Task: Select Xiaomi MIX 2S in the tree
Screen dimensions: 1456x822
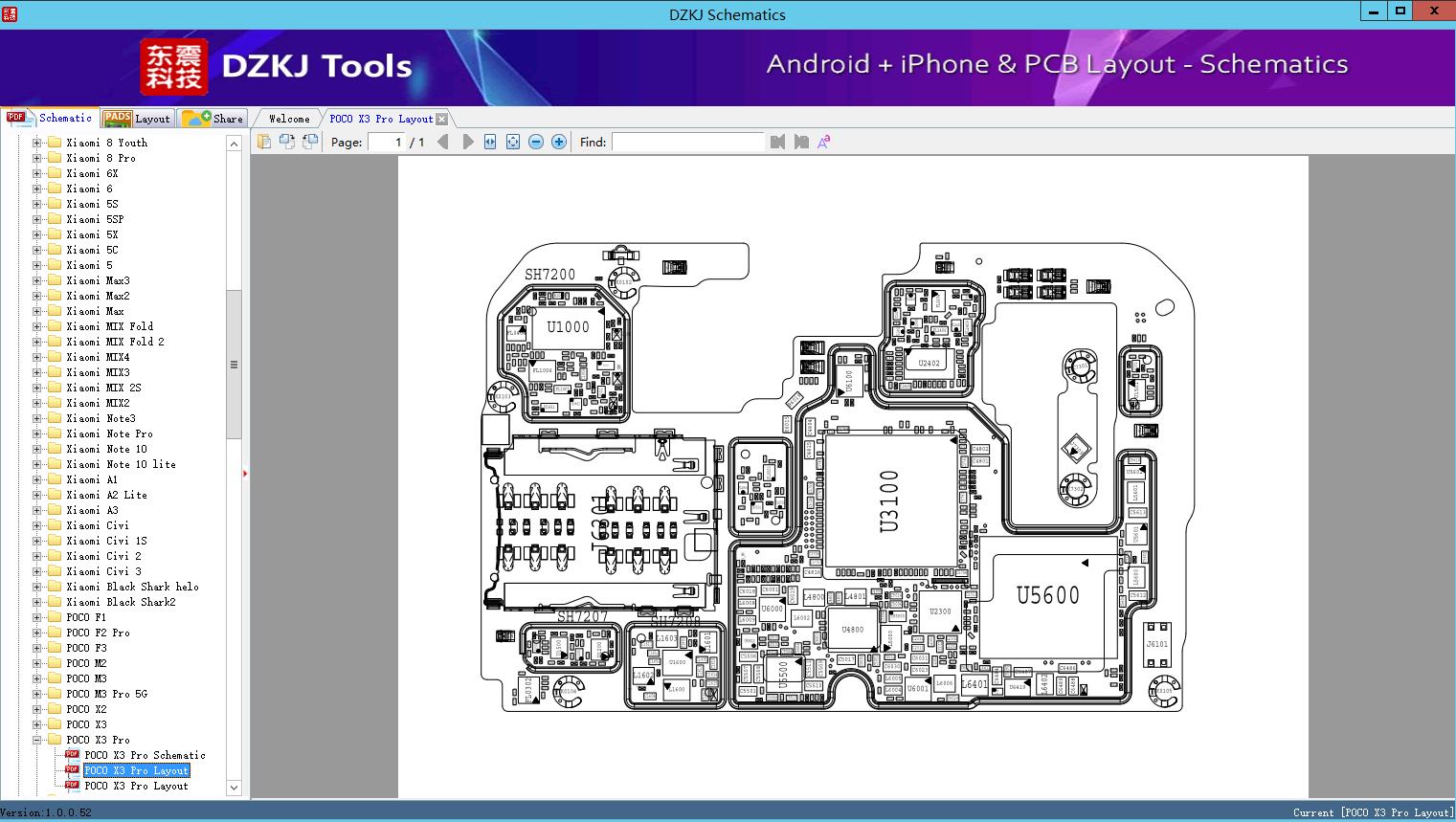Action: (103, 388)
